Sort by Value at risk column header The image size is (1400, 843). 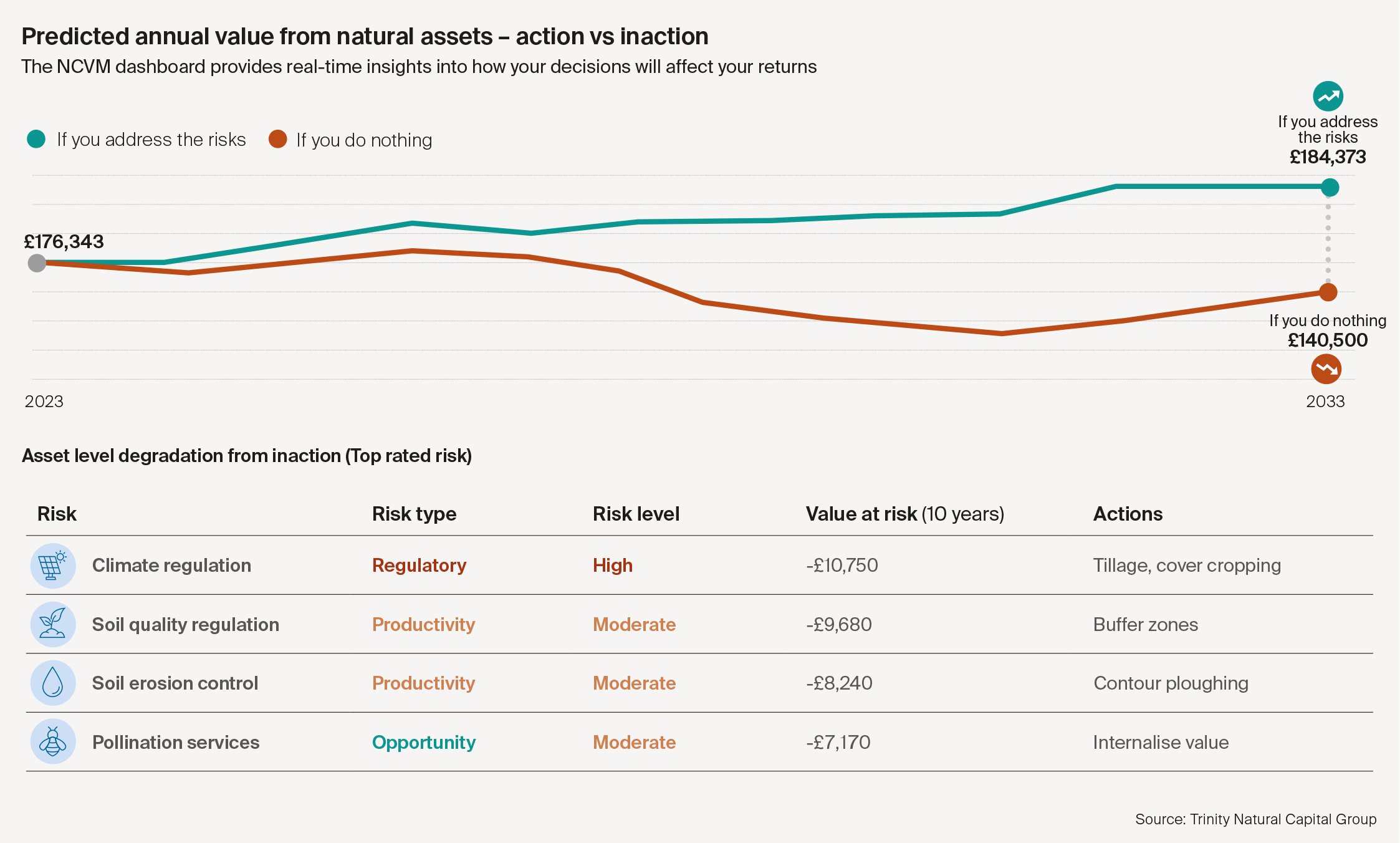point(904,514)
